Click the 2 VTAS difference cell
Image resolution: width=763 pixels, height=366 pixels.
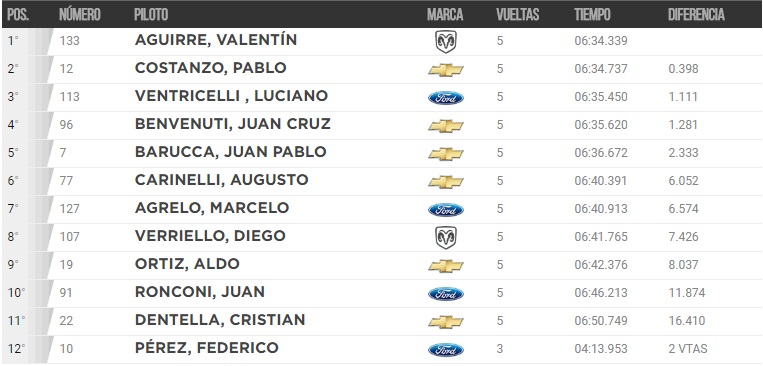pyautogui.click(x=688, y=349)
